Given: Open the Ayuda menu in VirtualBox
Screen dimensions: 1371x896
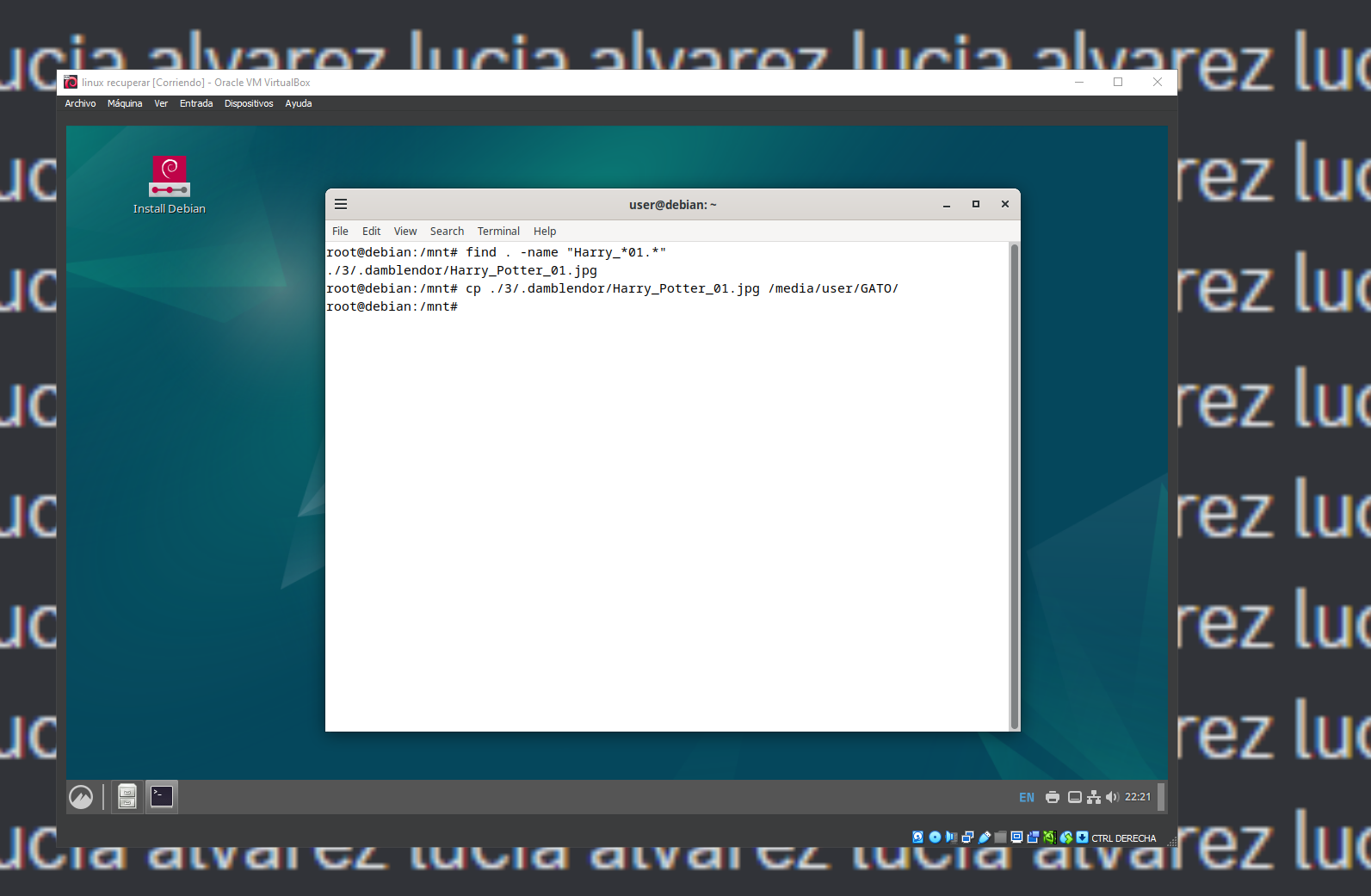Looking at the screenshot, I should tap(299, 103).
